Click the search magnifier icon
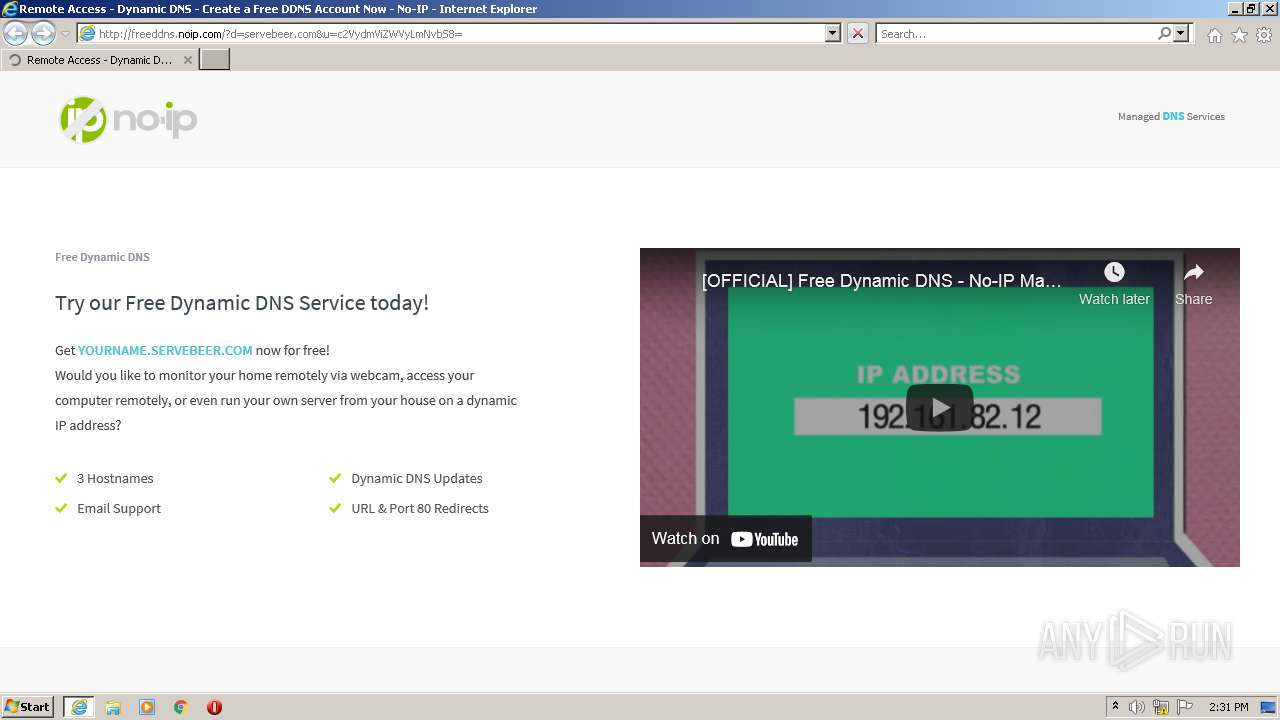This screenshot has width=1280, height=720. click(1164, 33)
